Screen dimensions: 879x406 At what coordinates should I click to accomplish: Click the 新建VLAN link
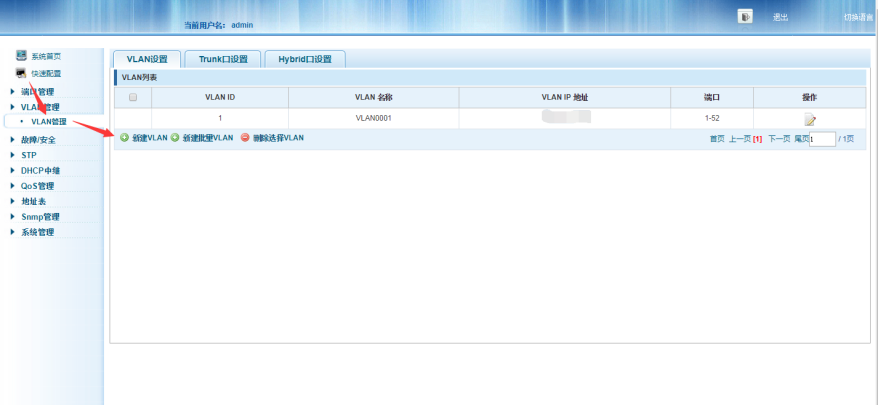click(x=150, y=138)
